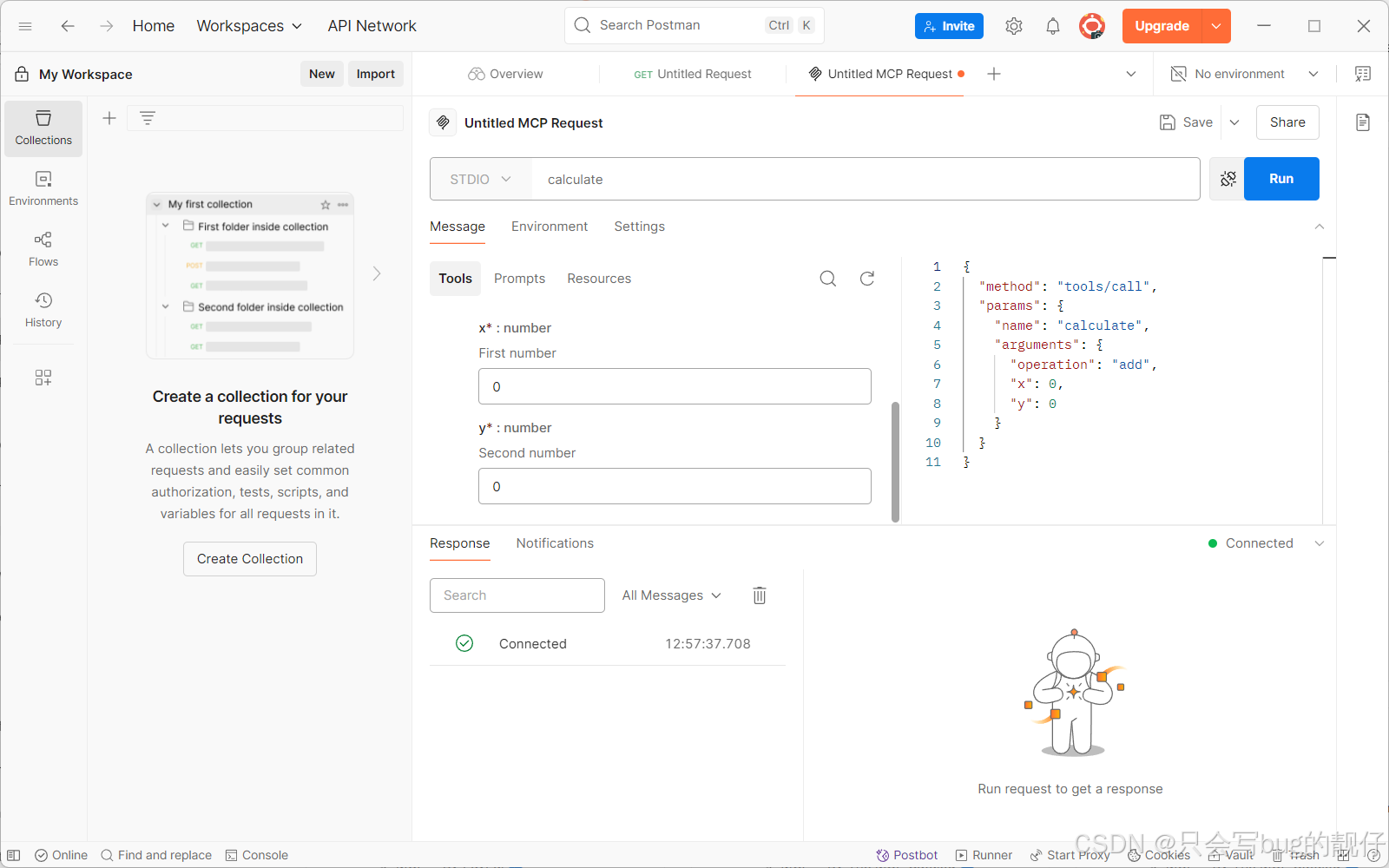
Task: Click the Create Collection button
Action: [250, 559]
